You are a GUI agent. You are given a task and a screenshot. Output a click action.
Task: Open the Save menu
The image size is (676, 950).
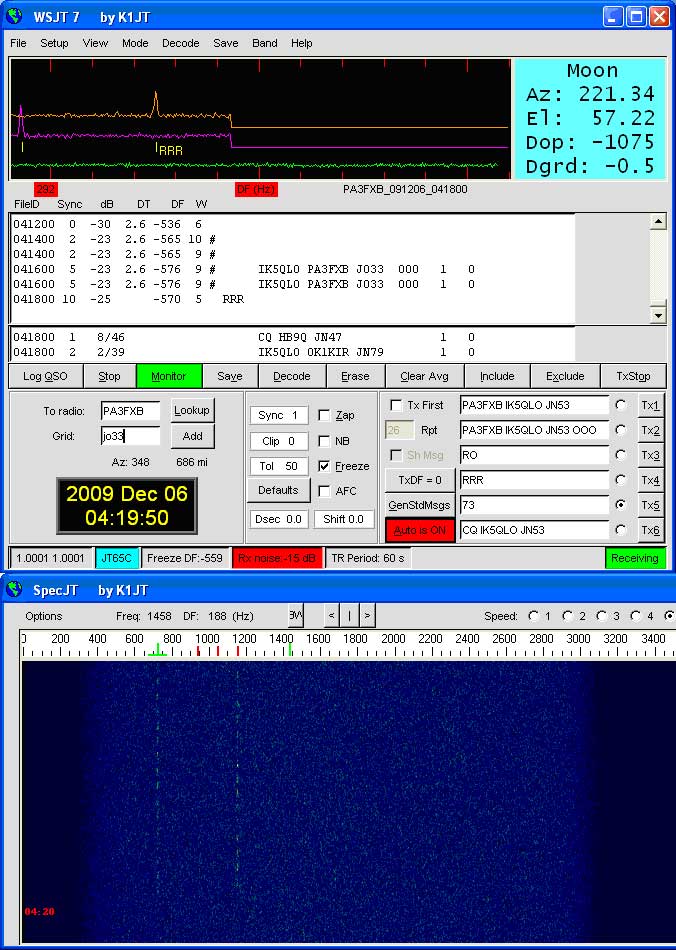tap(225, 43)
